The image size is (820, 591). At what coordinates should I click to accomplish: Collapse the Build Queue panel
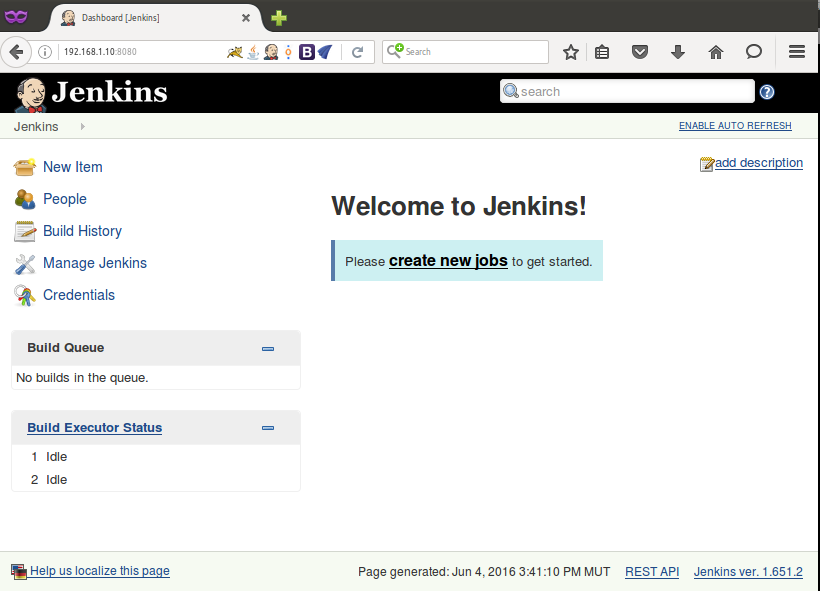tap(267, 348)
